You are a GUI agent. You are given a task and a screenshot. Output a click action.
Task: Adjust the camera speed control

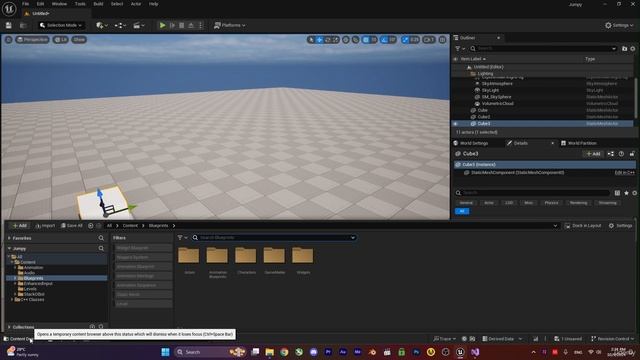tap(429, 40)
